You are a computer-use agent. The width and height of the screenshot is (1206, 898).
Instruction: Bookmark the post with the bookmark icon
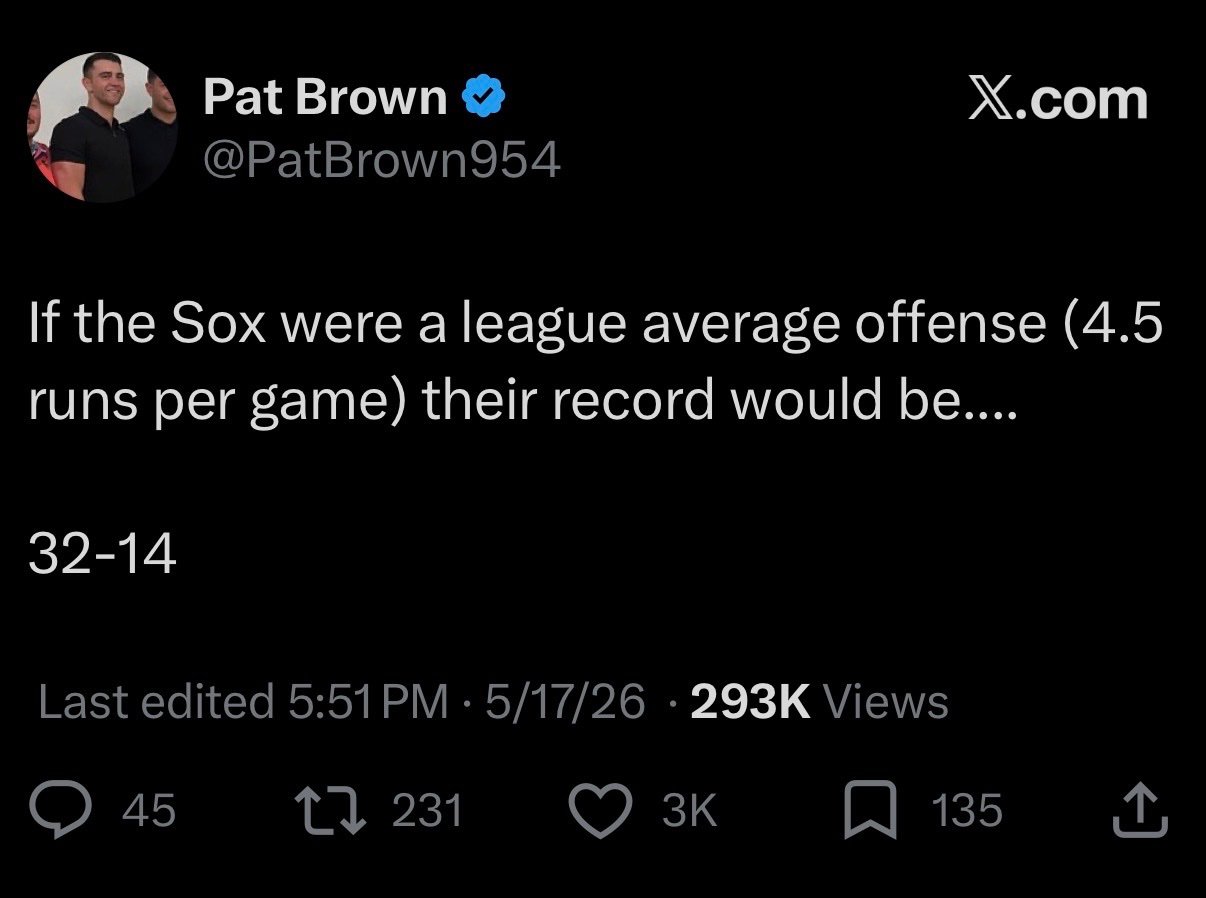pyautogui.click(x=871, y=809)
